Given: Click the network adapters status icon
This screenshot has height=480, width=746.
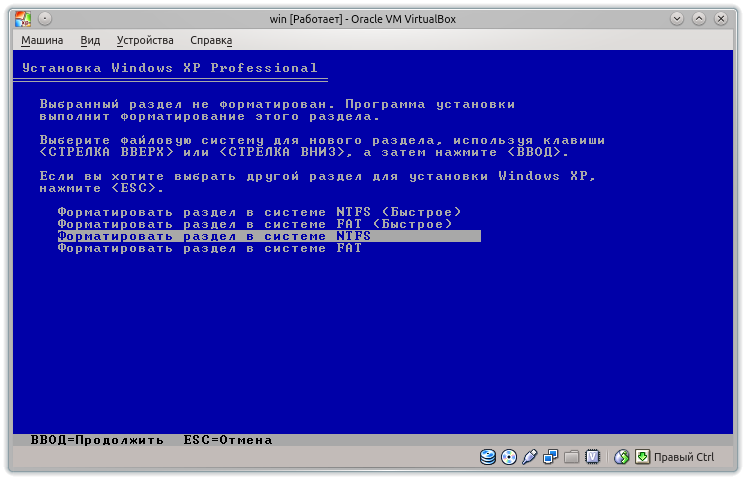Looking at the screenshot, I should 550,457.
